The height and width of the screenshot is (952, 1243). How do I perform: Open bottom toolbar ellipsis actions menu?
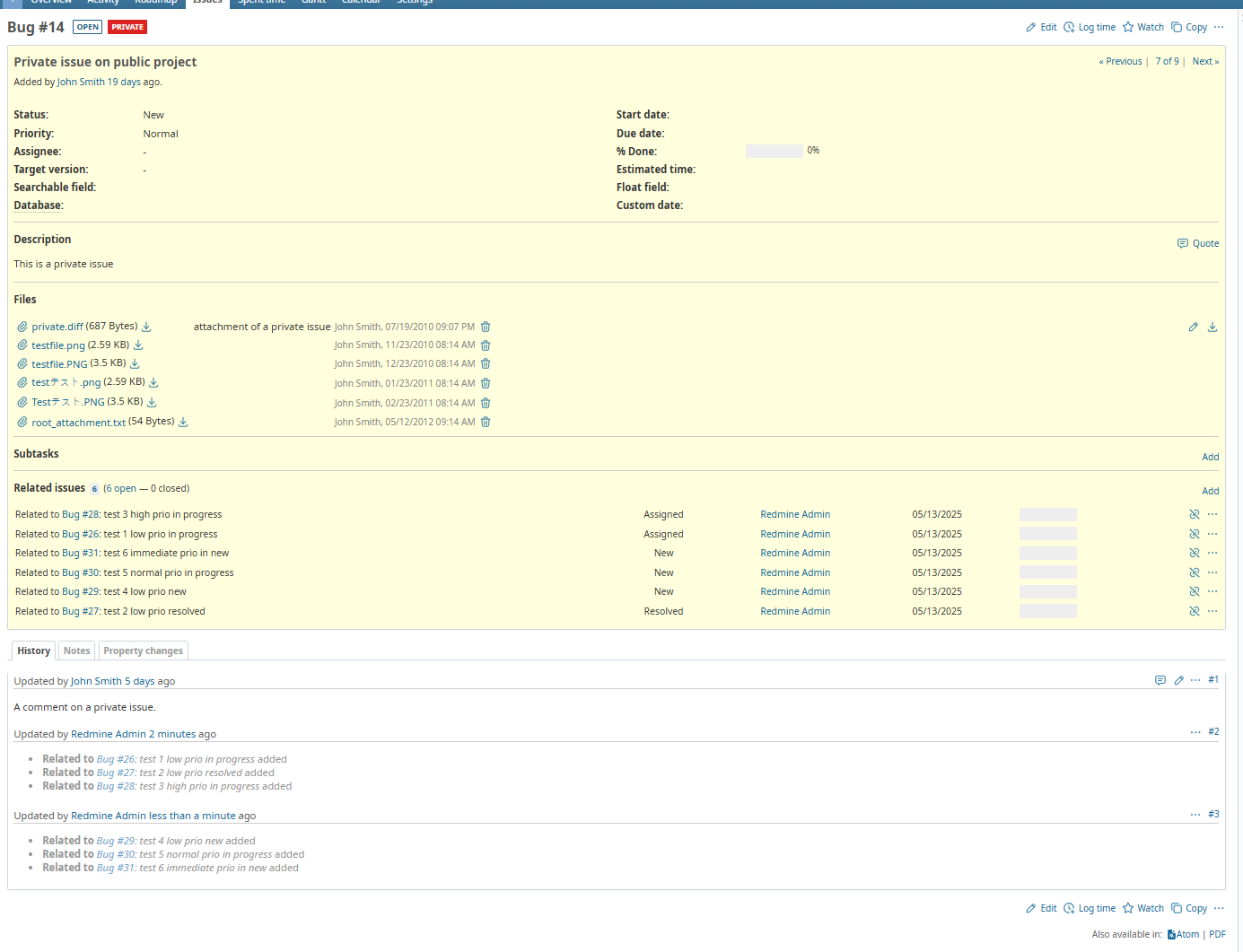pos(1219,908)
